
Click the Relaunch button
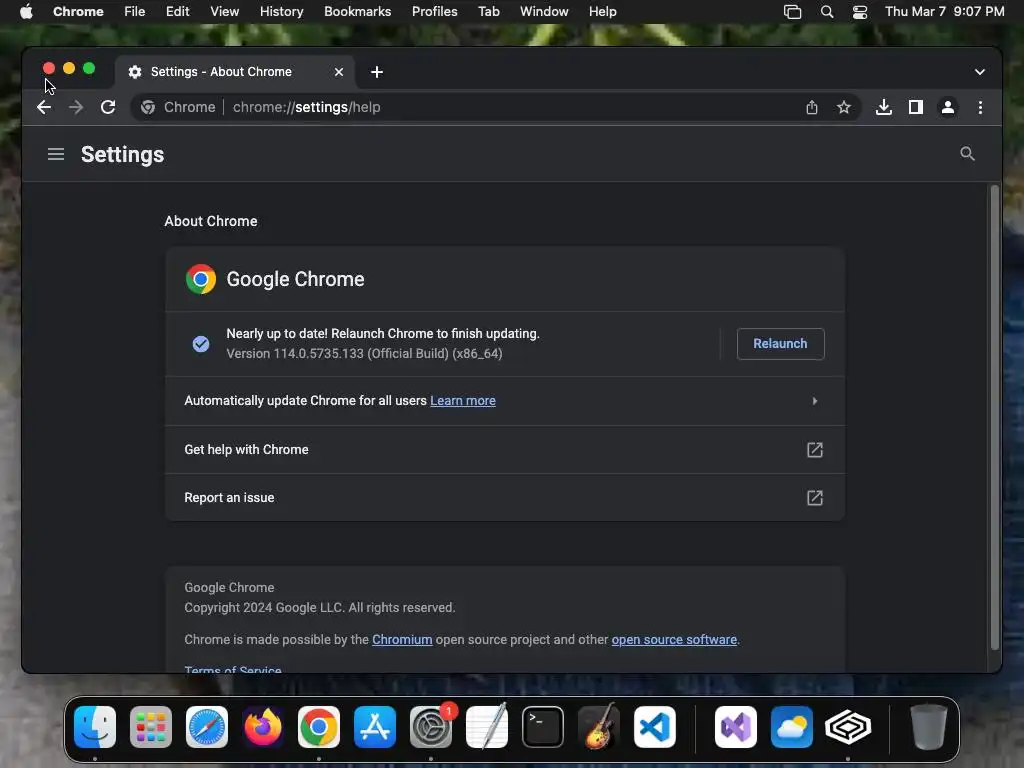tap(780, 344)
